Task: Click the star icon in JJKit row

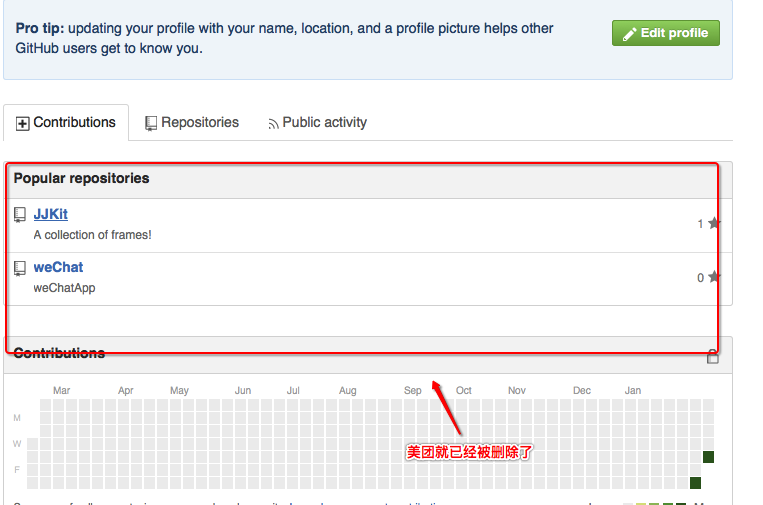Action: click(713, 223)
